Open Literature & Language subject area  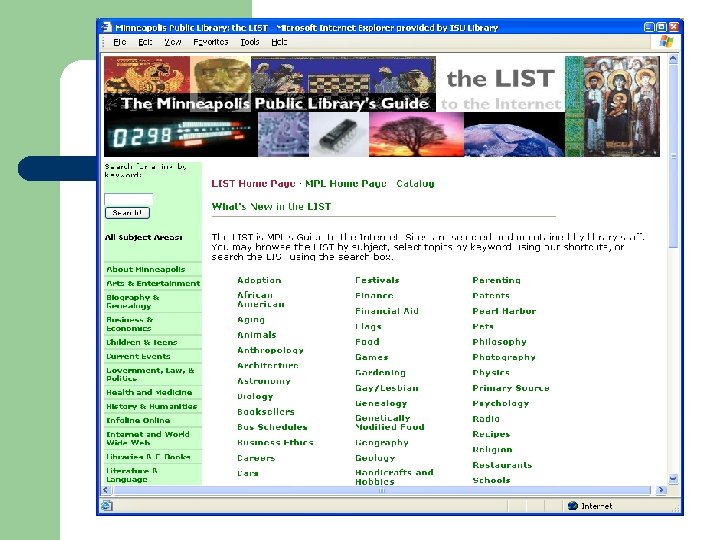132,475
